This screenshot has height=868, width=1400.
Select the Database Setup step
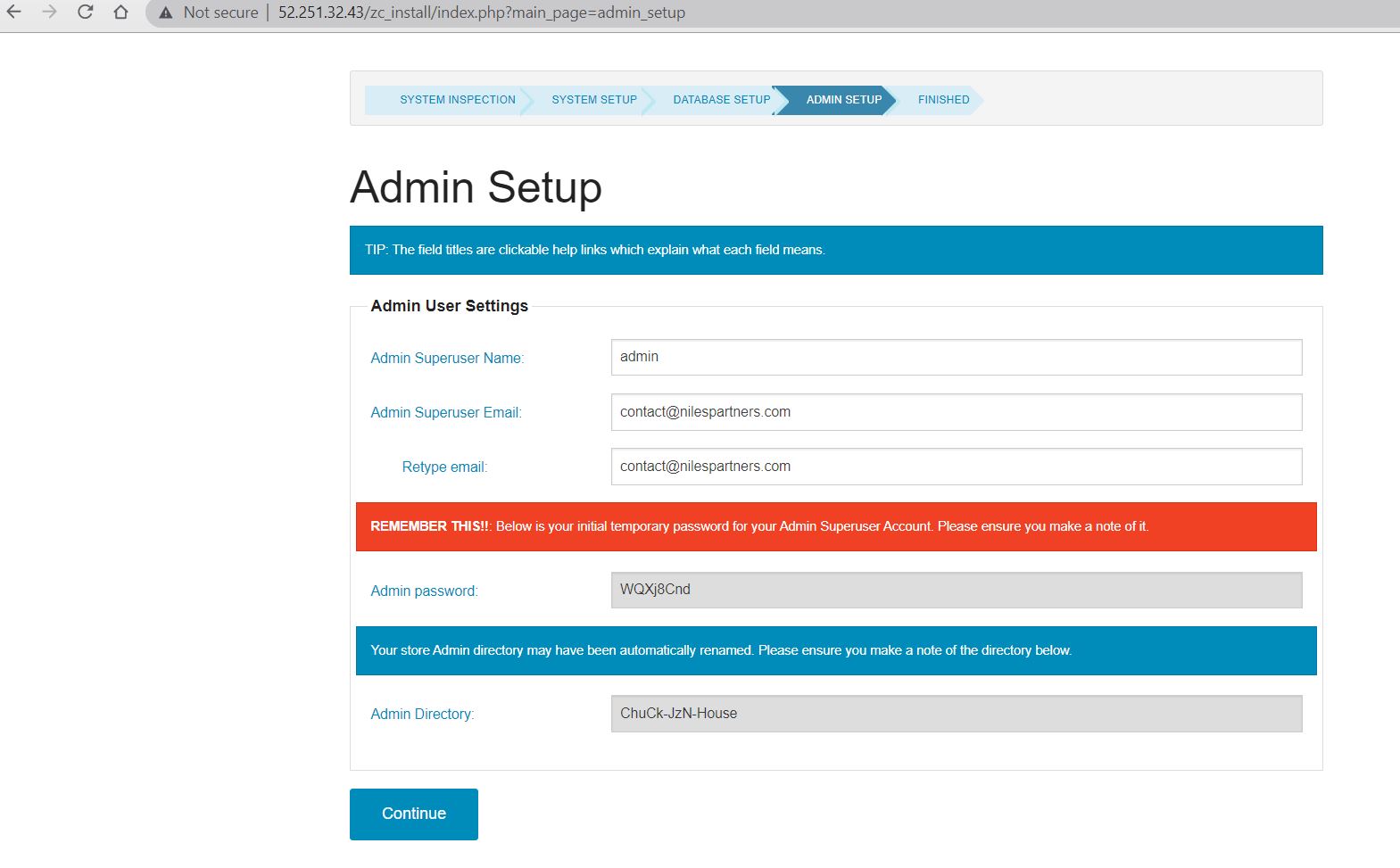721,100
